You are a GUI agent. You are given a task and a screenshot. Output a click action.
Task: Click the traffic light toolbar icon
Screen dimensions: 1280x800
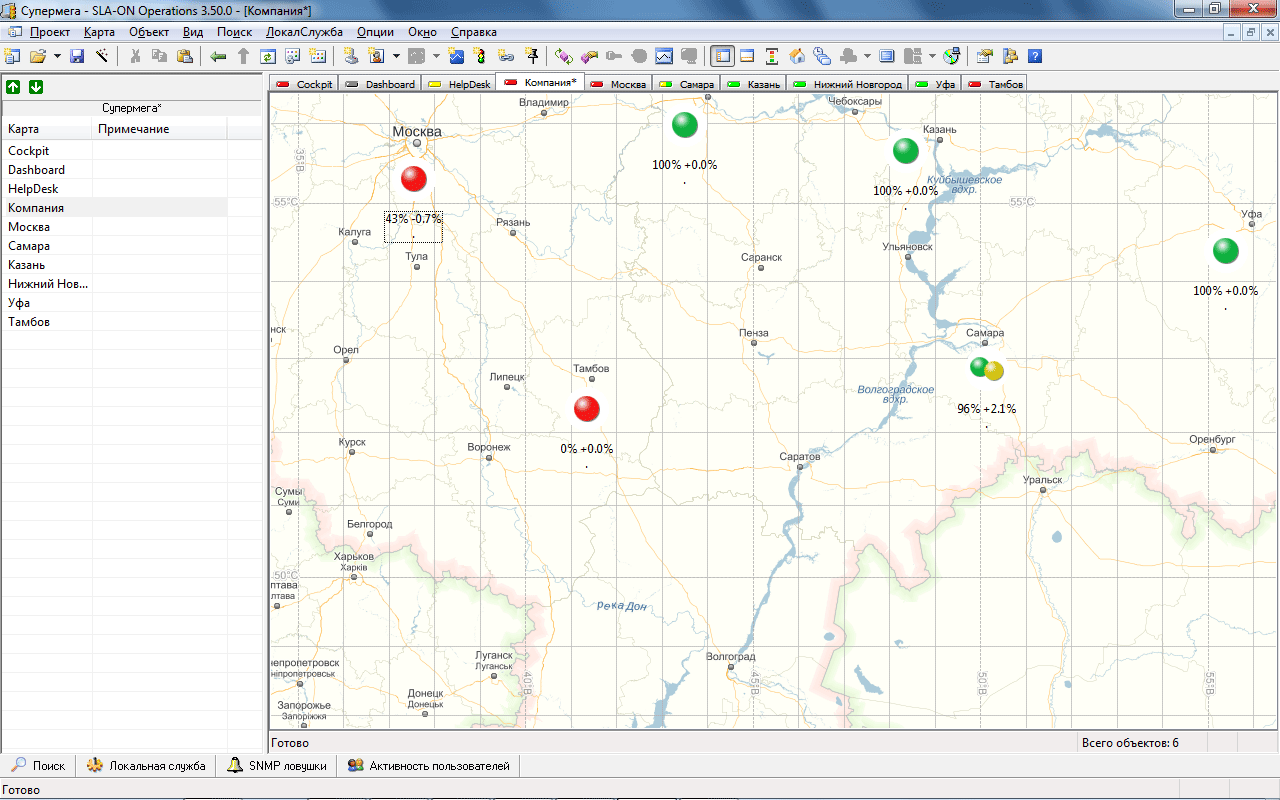point(479,56)
